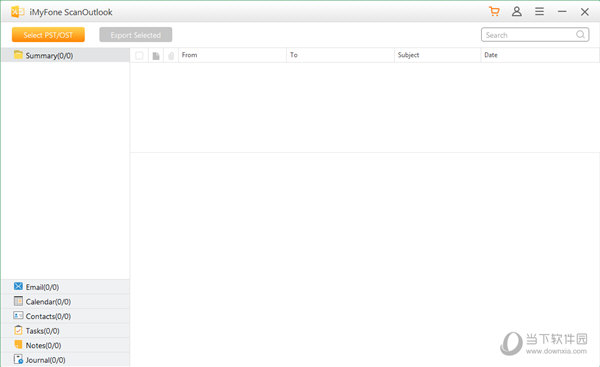Open the Journal(0/0) category
Image resolution: width=600 pixels, height=367 pixels.
(65, 359)
